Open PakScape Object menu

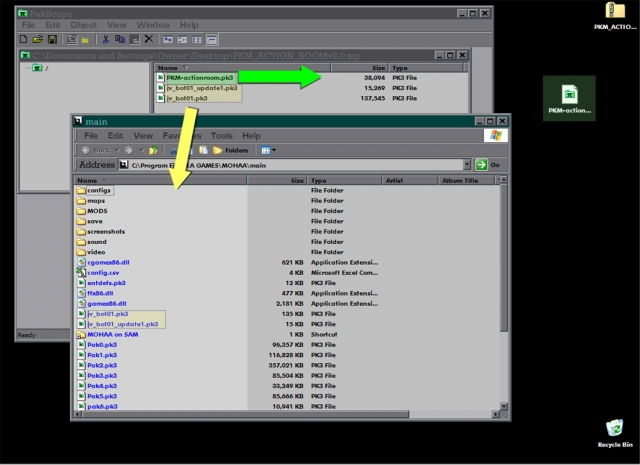click(84, 25)
